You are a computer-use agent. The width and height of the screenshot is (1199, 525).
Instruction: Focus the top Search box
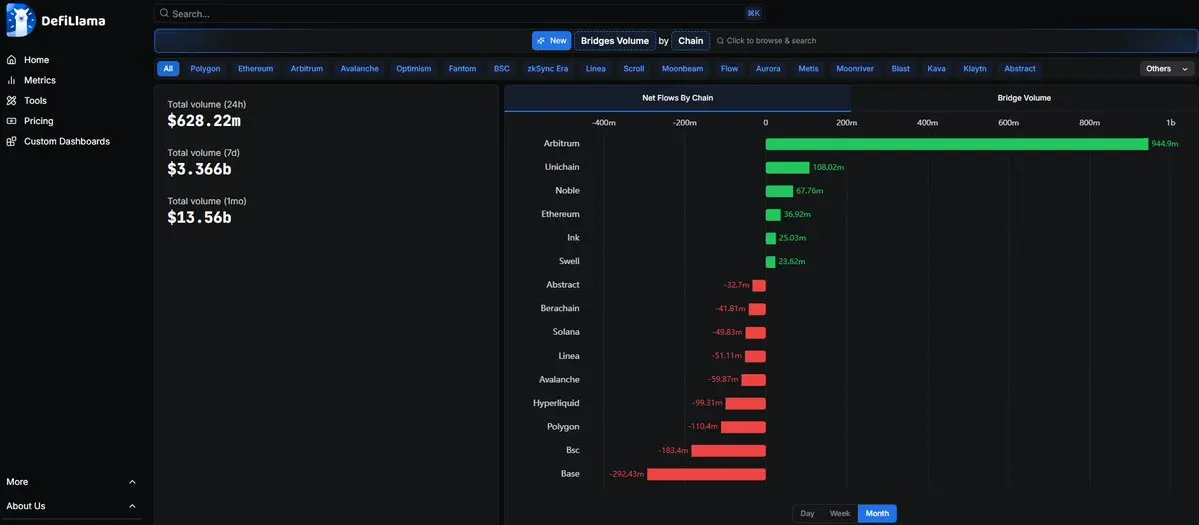click(459, 13)
